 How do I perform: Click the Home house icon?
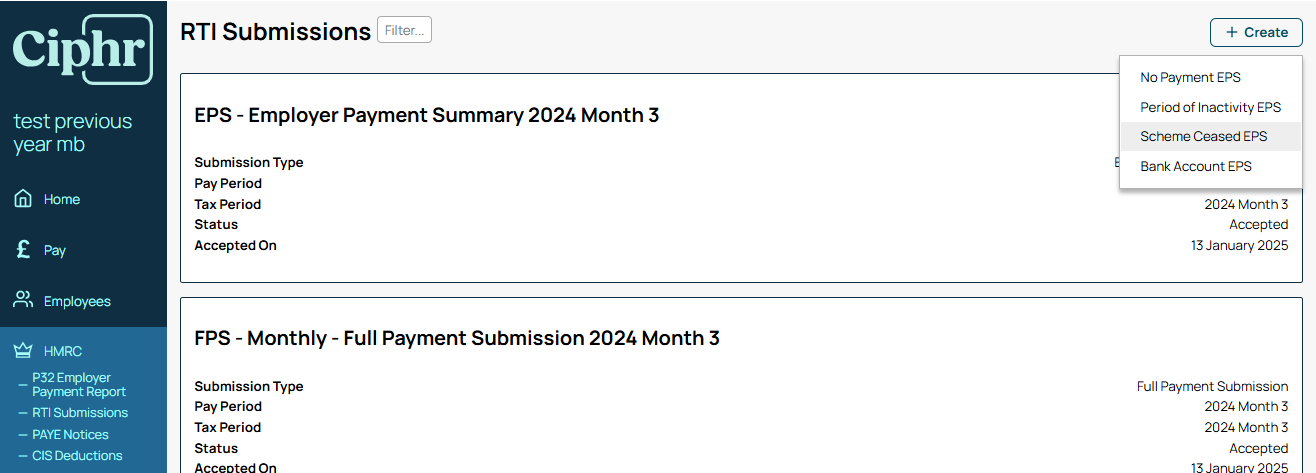(23, 199)
